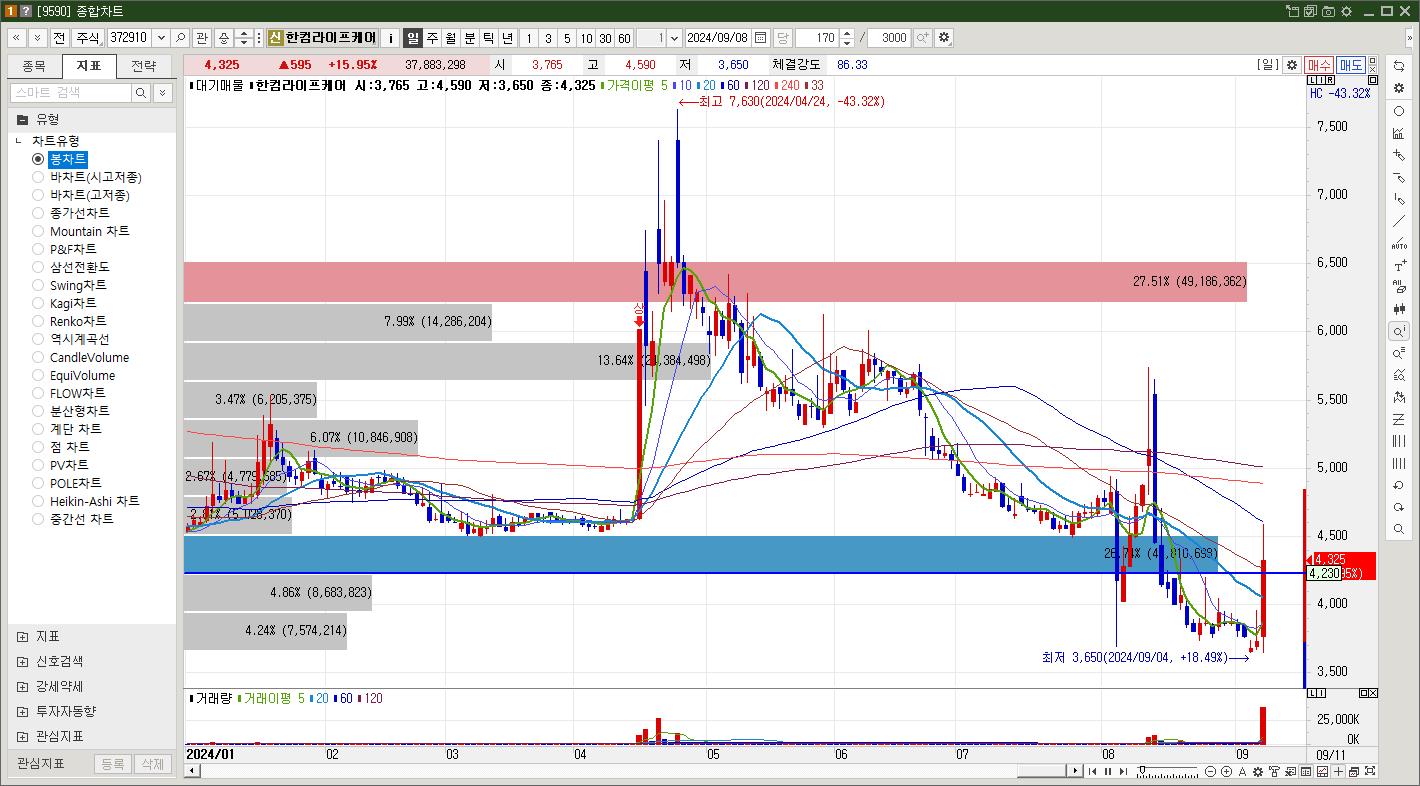Expand the 신호검색 tree section
Viewport: 1420px width, 786px height.
pyautogui.click(x=22, y=661)
